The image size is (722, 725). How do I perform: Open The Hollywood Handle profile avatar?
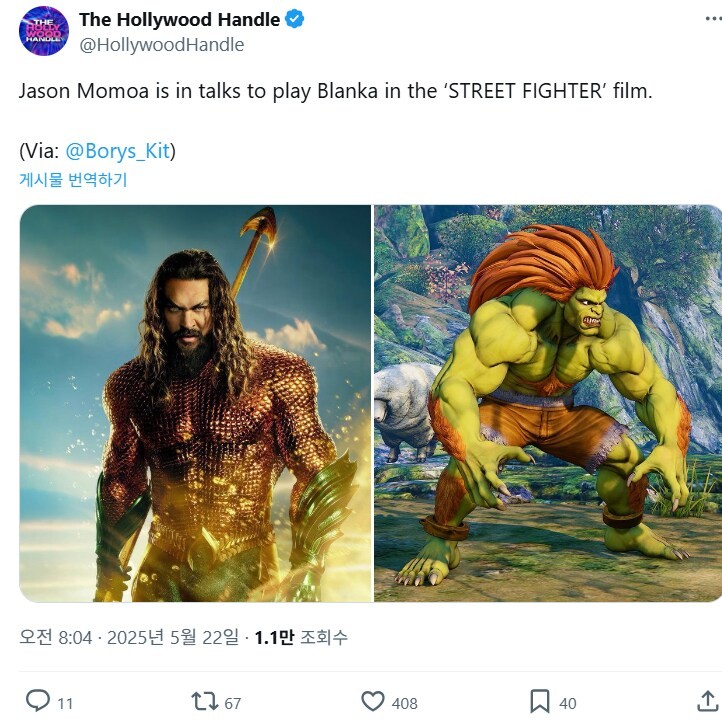pyautogui.click(x=44, y=31)
